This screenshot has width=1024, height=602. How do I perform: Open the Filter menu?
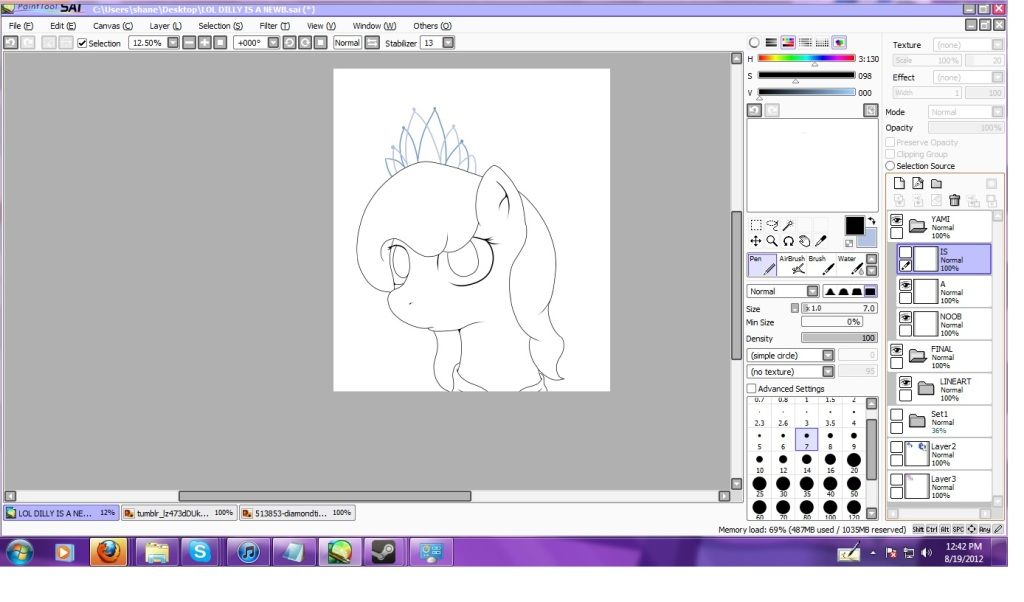click(274, 25)
